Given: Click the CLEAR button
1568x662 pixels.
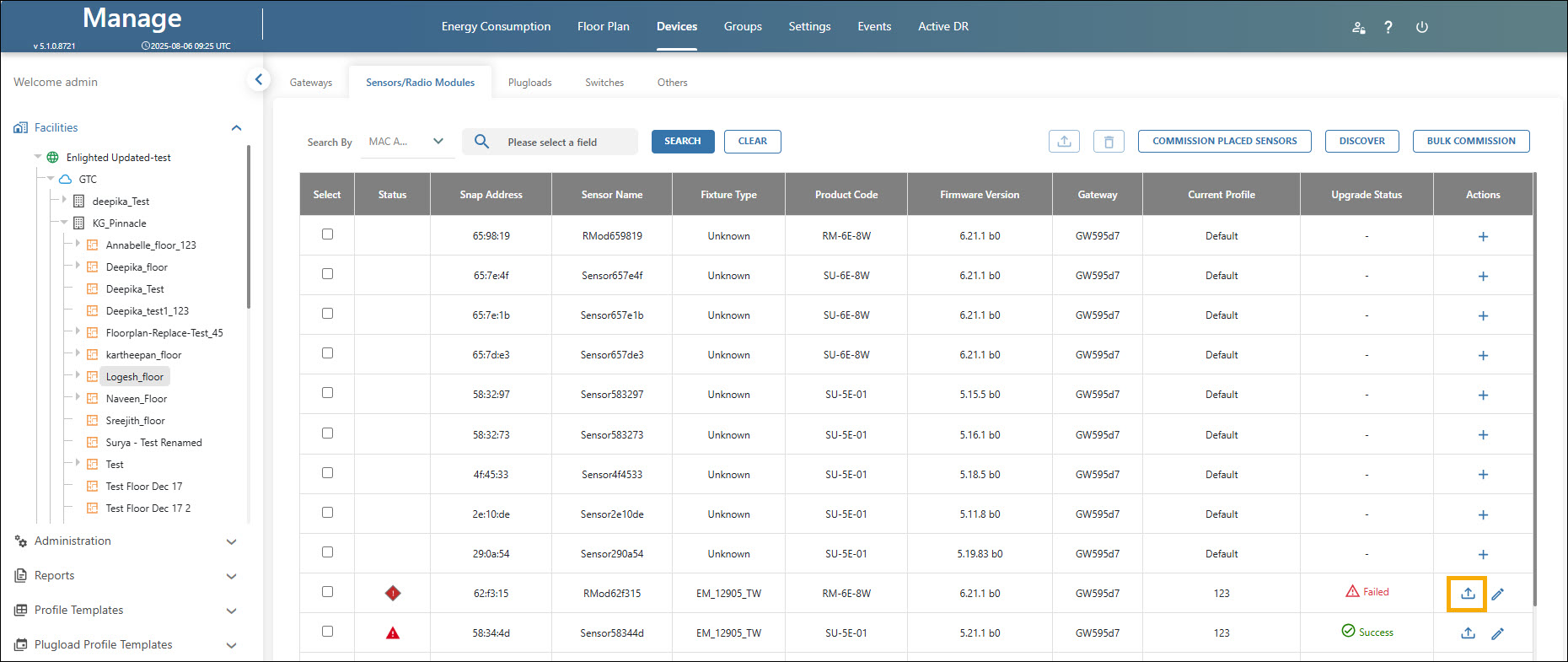Looking at the screenshot, I should 753,142.
